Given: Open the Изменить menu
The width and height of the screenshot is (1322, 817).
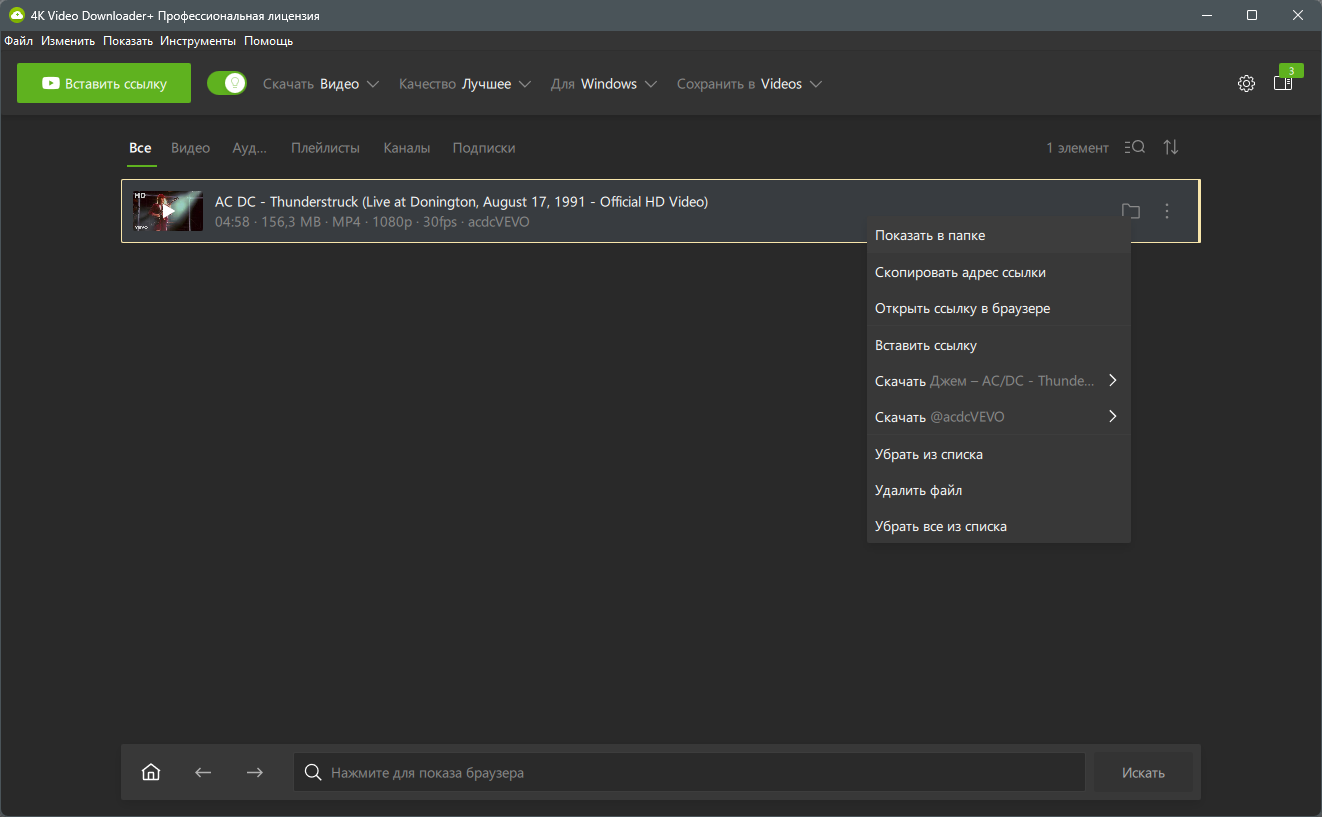Looking at the screenshot, I should tap(68, 41).
